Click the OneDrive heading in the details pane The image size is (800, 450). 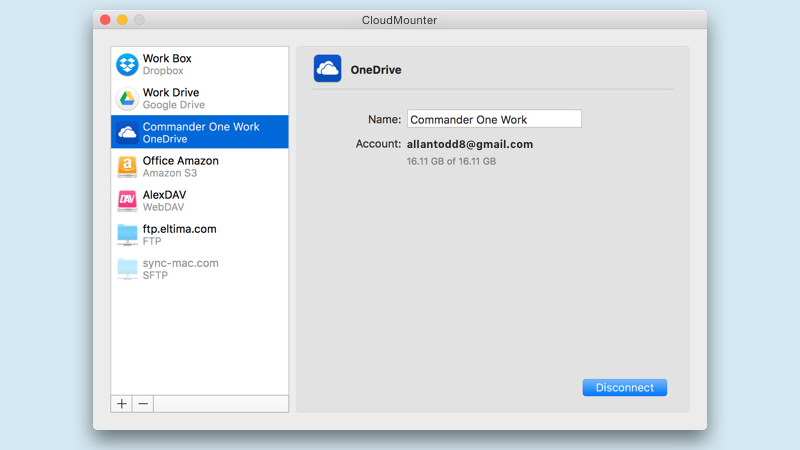[376, 70]
